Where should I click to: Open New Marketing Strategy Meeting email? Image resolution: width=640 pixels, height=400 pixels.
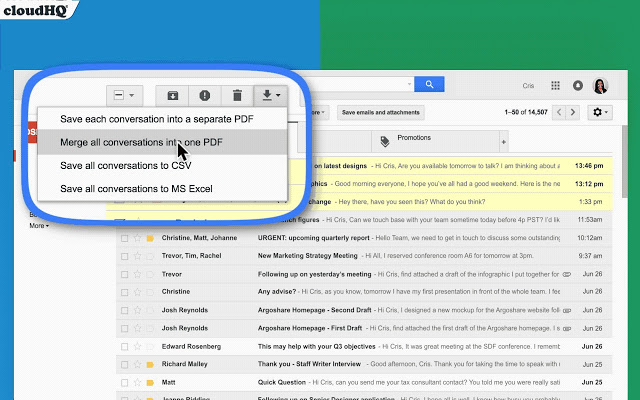pos(364,256)
